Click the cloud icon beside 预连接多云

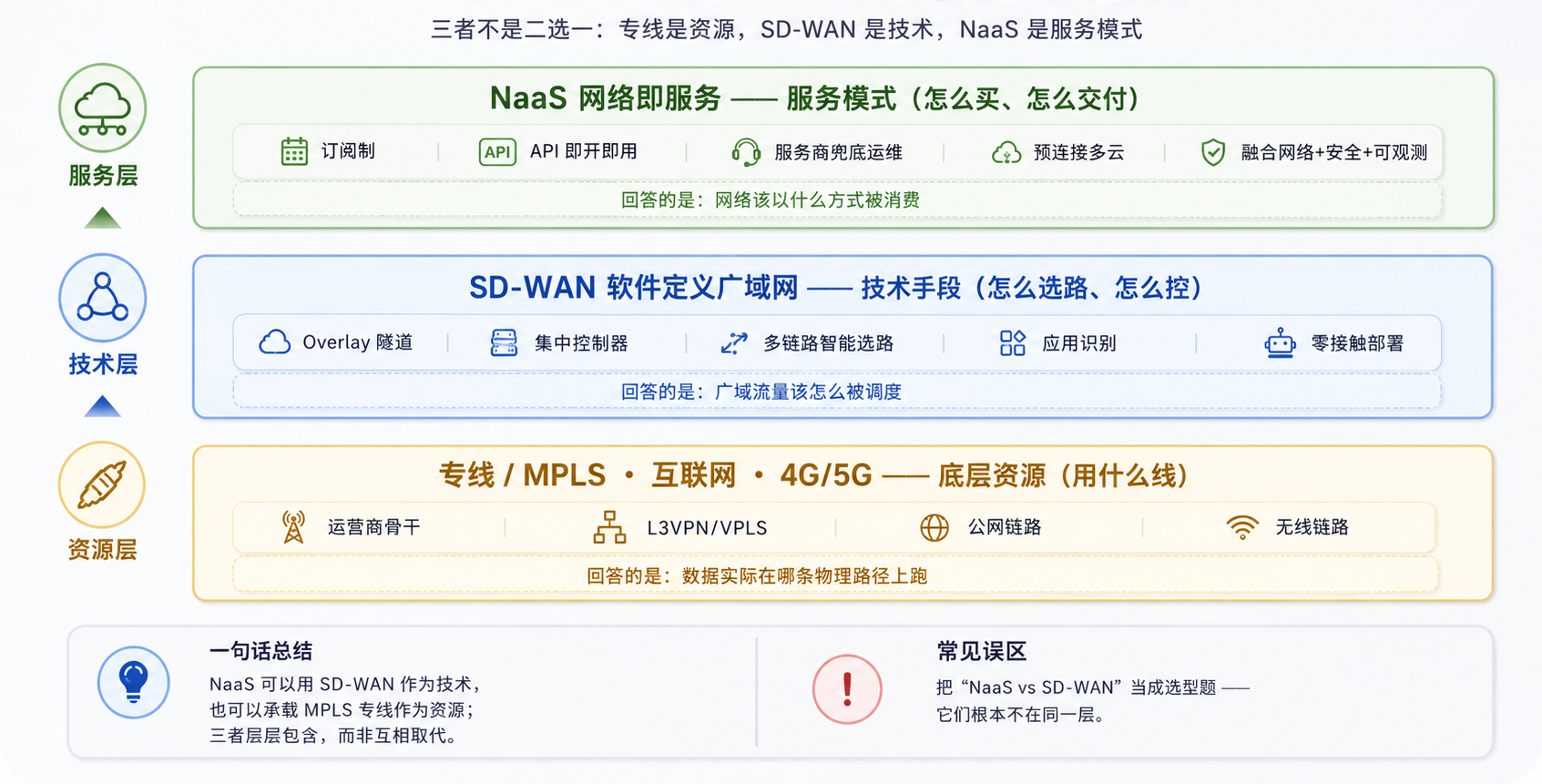[1006, 152]
